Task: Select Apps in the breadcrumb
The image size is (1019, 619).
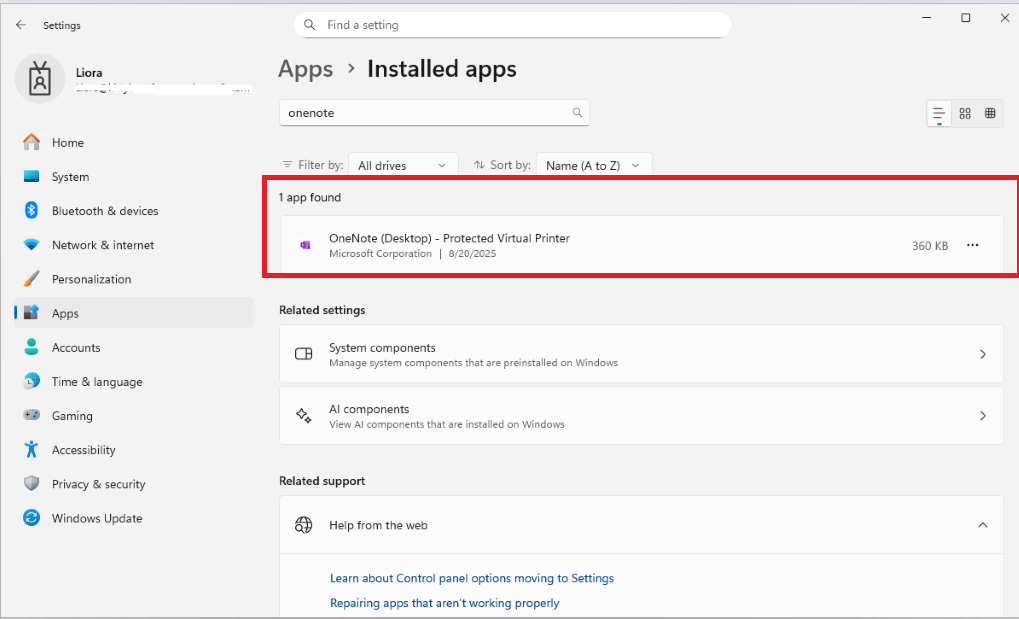Action: click(305, 69)
